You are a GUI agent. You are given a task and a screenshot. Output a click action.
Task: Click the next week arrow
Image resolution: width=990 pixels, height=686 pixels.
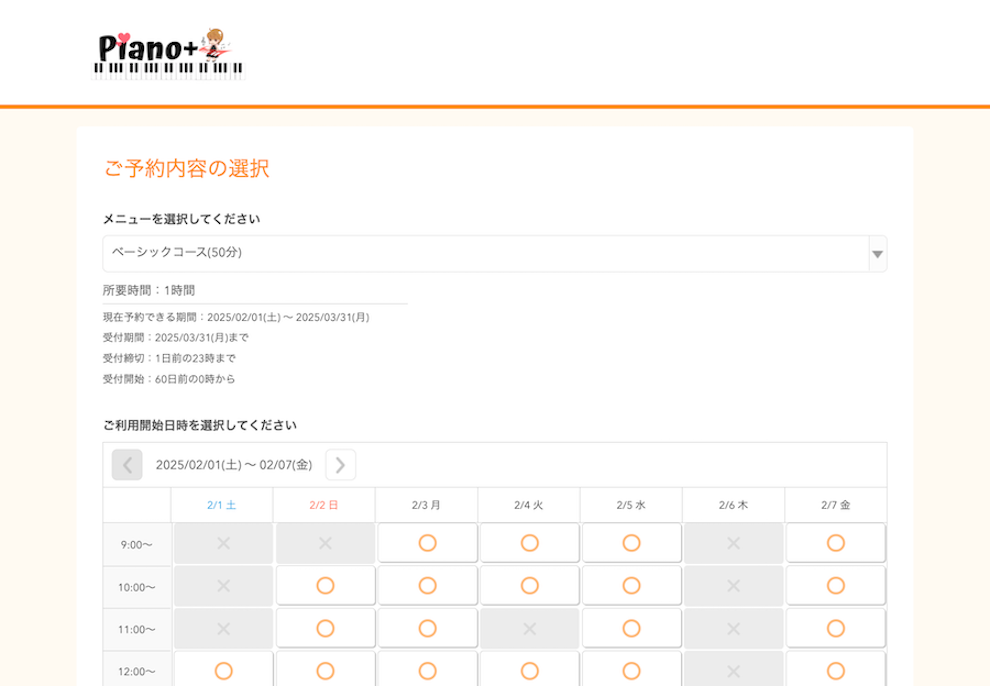click(x=340, y=464)
